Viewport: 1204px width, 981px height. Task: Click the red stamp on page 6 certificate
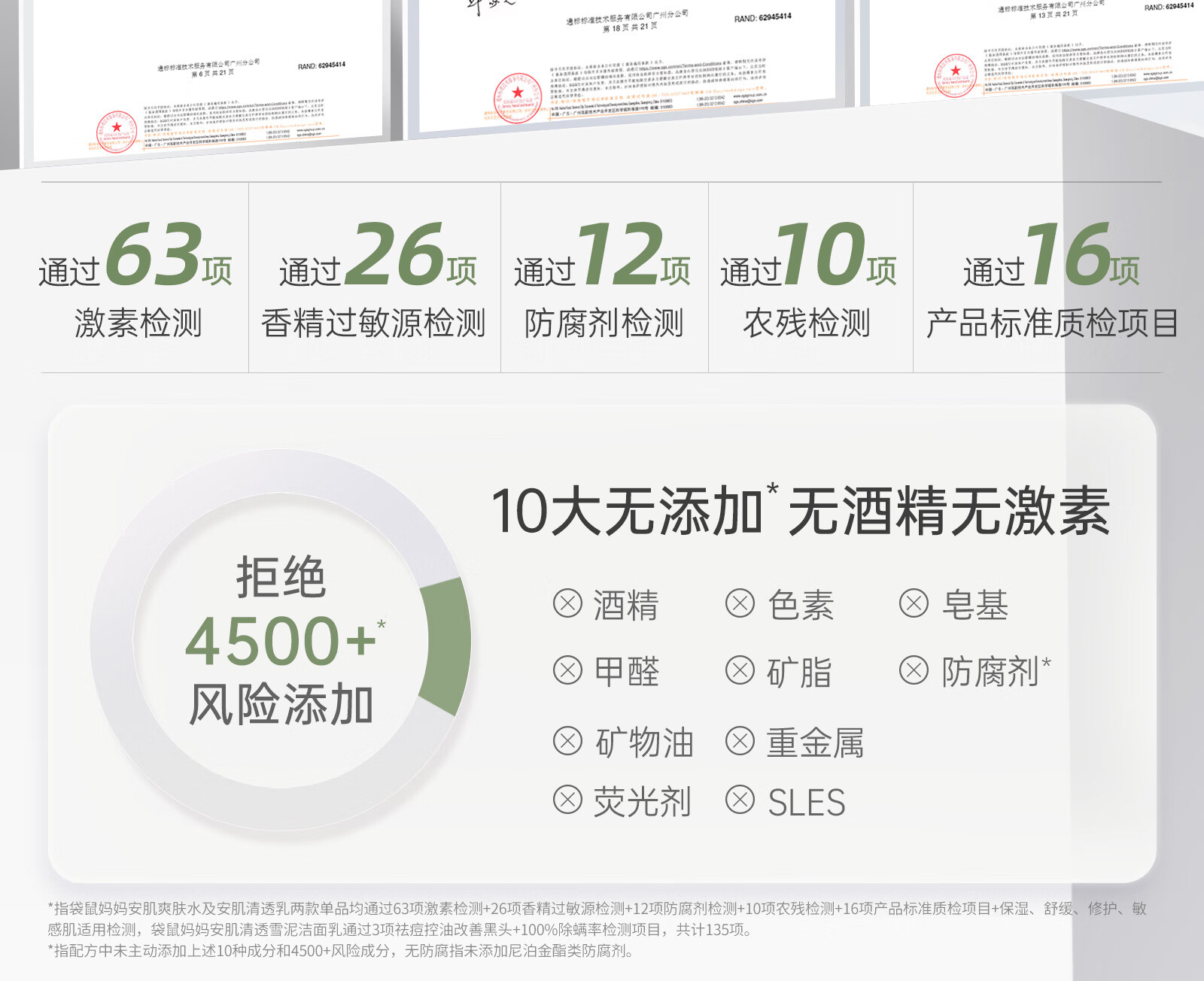[117, 132]
